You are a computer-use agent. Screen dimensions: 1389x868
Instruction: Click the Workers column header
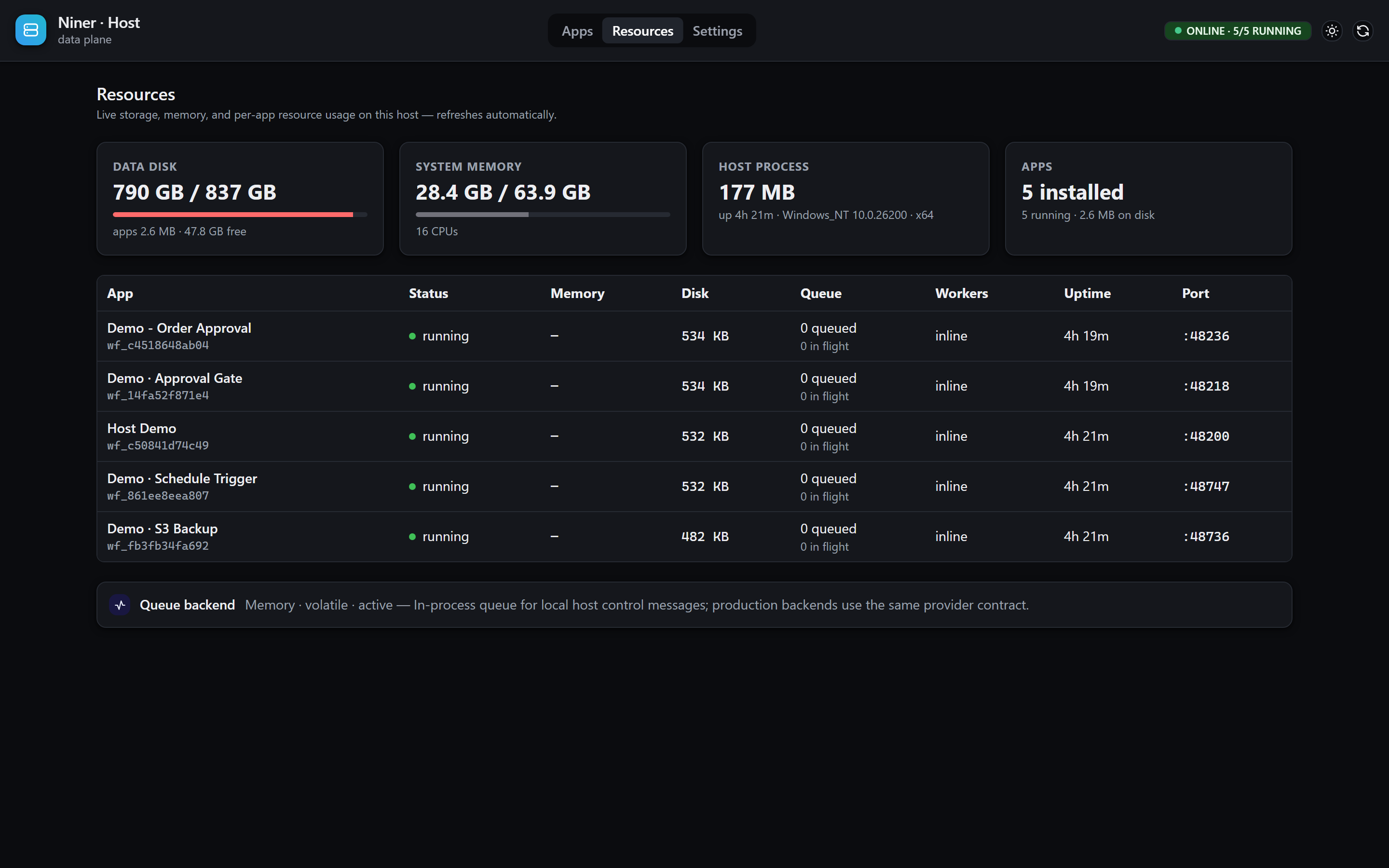(961, 293)
